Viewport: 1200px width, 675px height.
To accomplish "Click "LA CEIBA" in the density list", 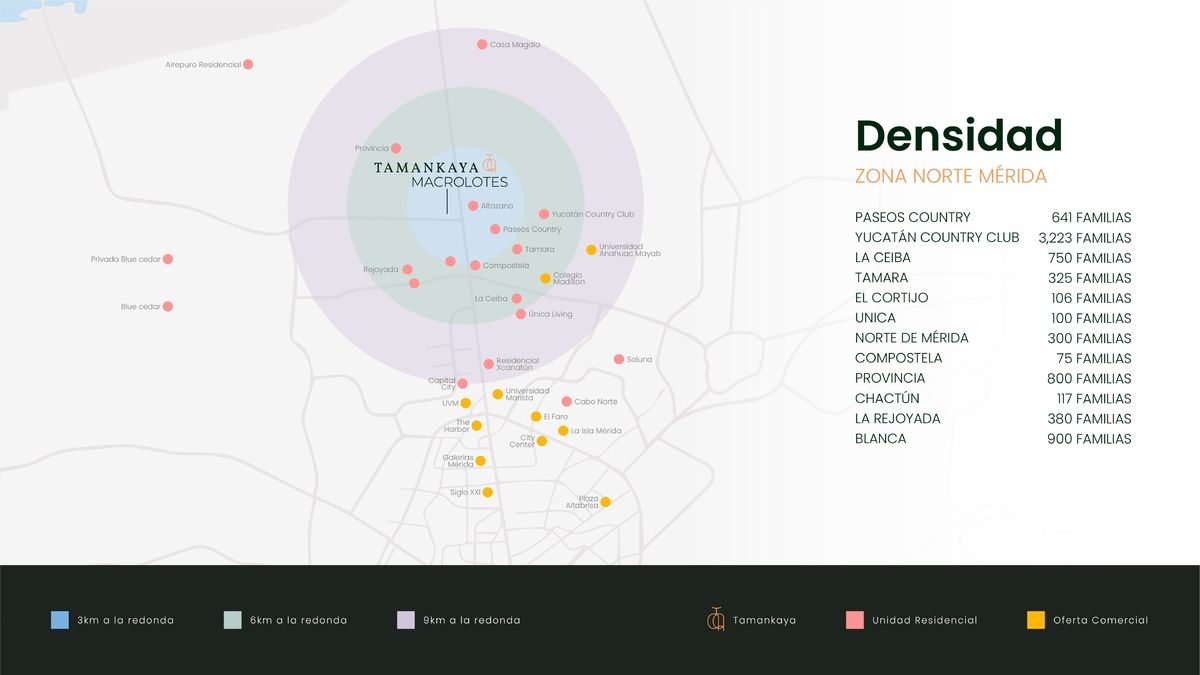I will [x=883, y=258].
